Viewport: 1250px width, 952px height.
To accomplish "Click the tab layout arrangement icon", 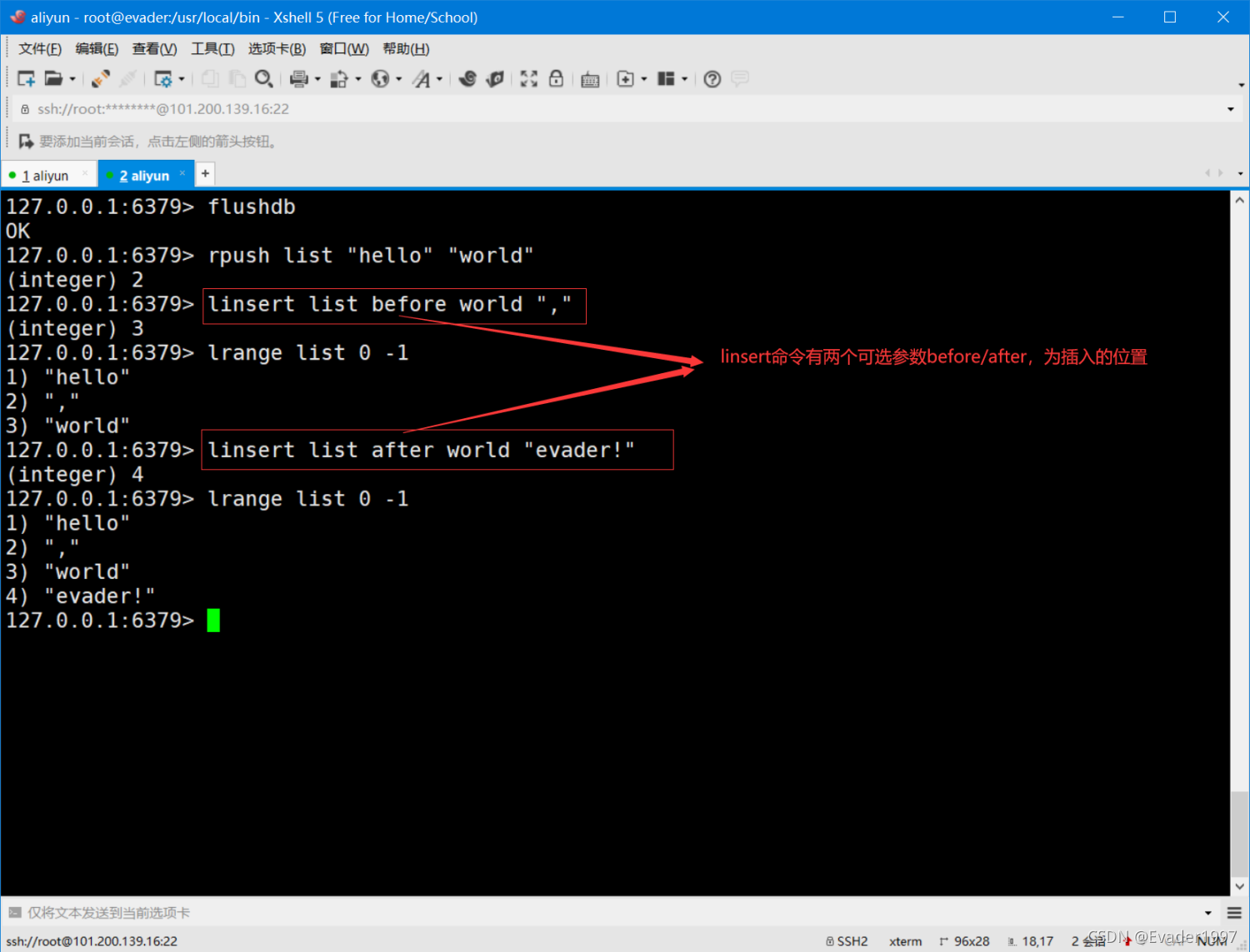I will 666,79.
